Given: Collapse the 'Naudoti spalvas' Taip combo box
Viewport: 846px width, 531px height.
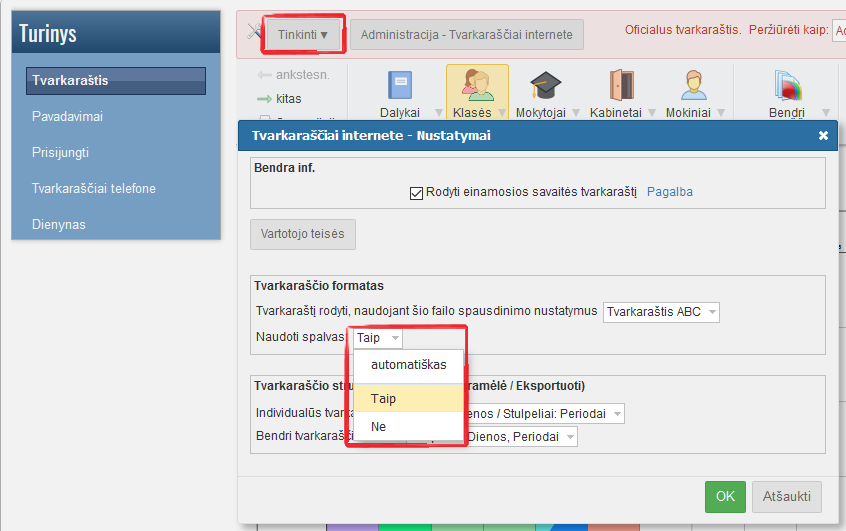Looking at the screenshot, I should (x=378, y=338).
